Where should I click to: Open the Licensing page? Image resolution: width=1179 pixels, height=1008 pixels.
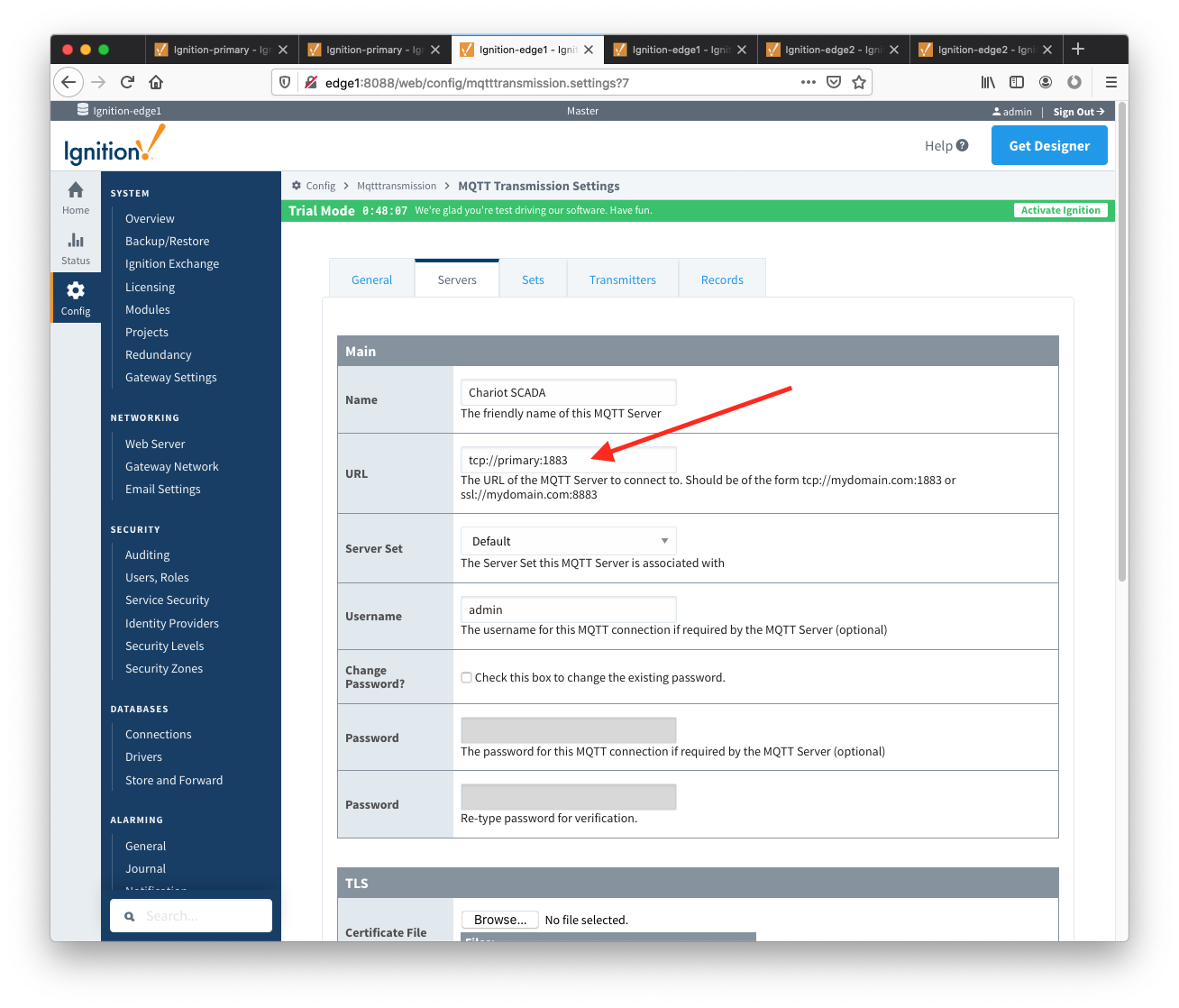[151, 287]
